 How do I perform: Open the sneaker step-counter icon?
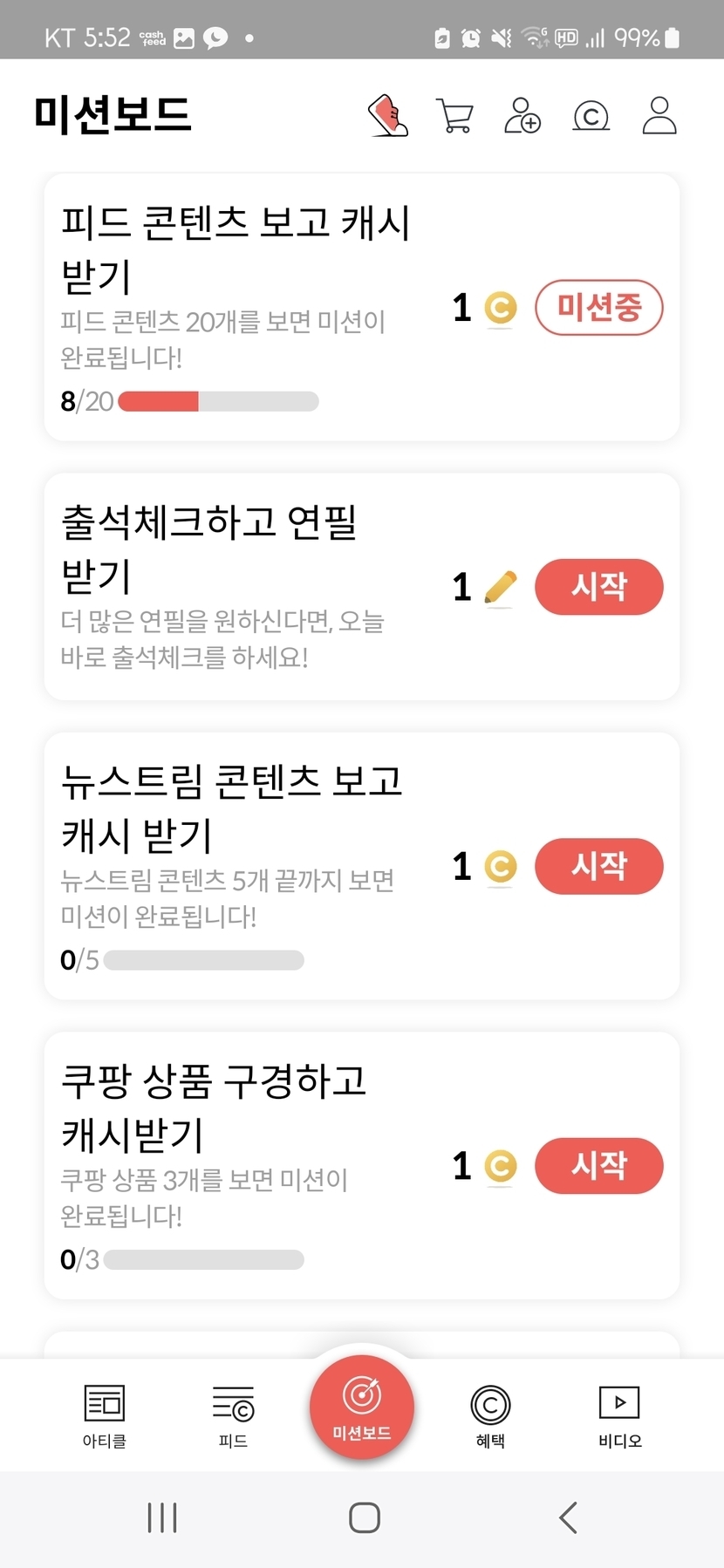(388, 115)
